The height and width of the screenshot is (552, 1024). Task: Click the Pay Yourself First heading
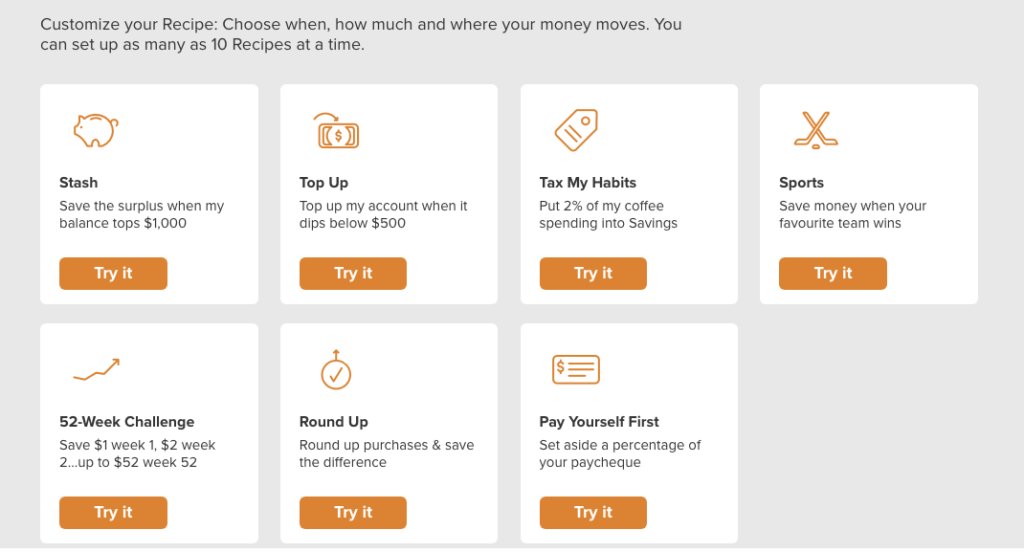pyautogui.click(x=599, y=422)
